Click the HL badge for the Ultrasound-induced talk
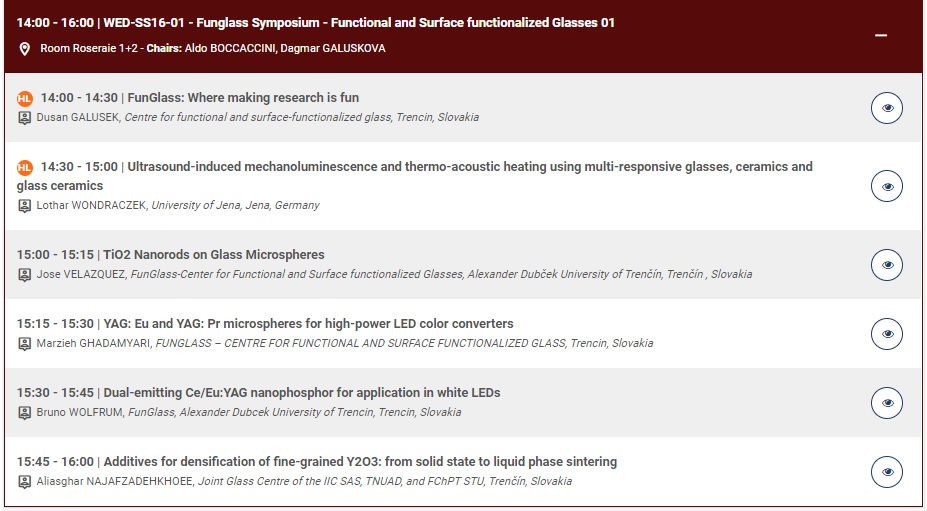Image resolution: width=927 pixels, height=511 pixels. click(x=25, y=167)
